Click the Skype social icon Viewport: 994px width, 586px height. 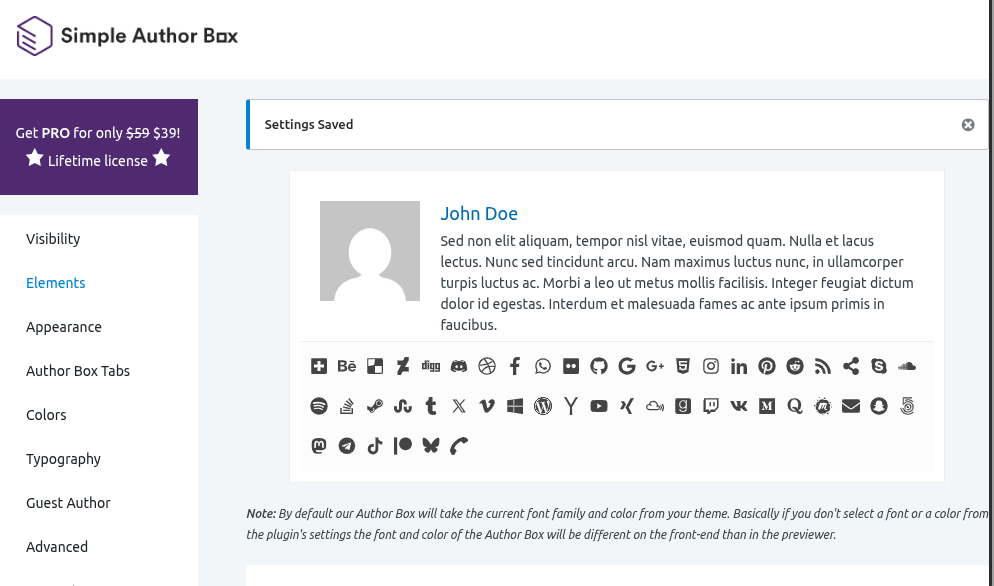[x=879, y=366]
